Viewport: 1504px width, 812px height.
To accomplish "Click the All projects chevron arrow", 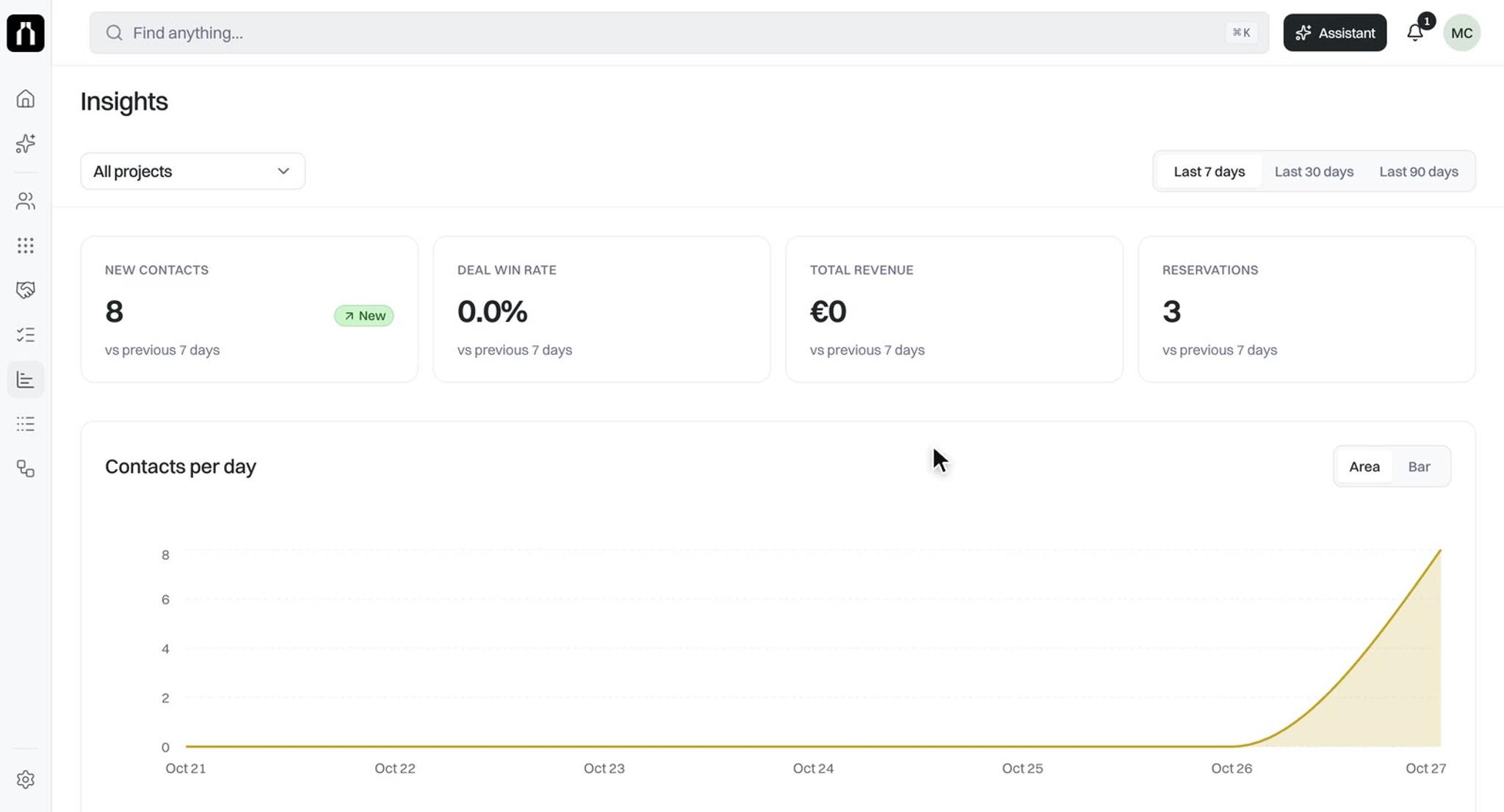I will (x=283, y=171).
